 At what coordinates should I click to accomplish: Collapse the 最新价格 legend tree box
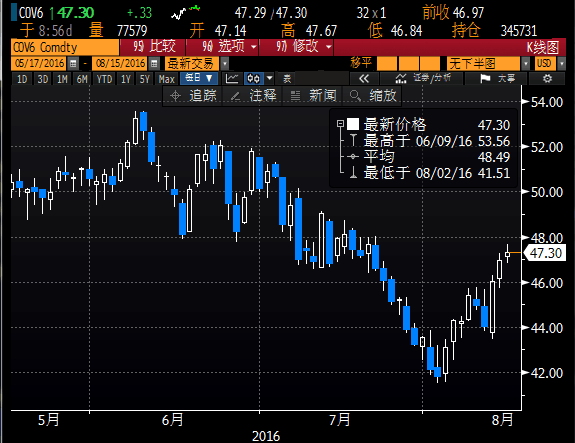(x=340, y=124)
